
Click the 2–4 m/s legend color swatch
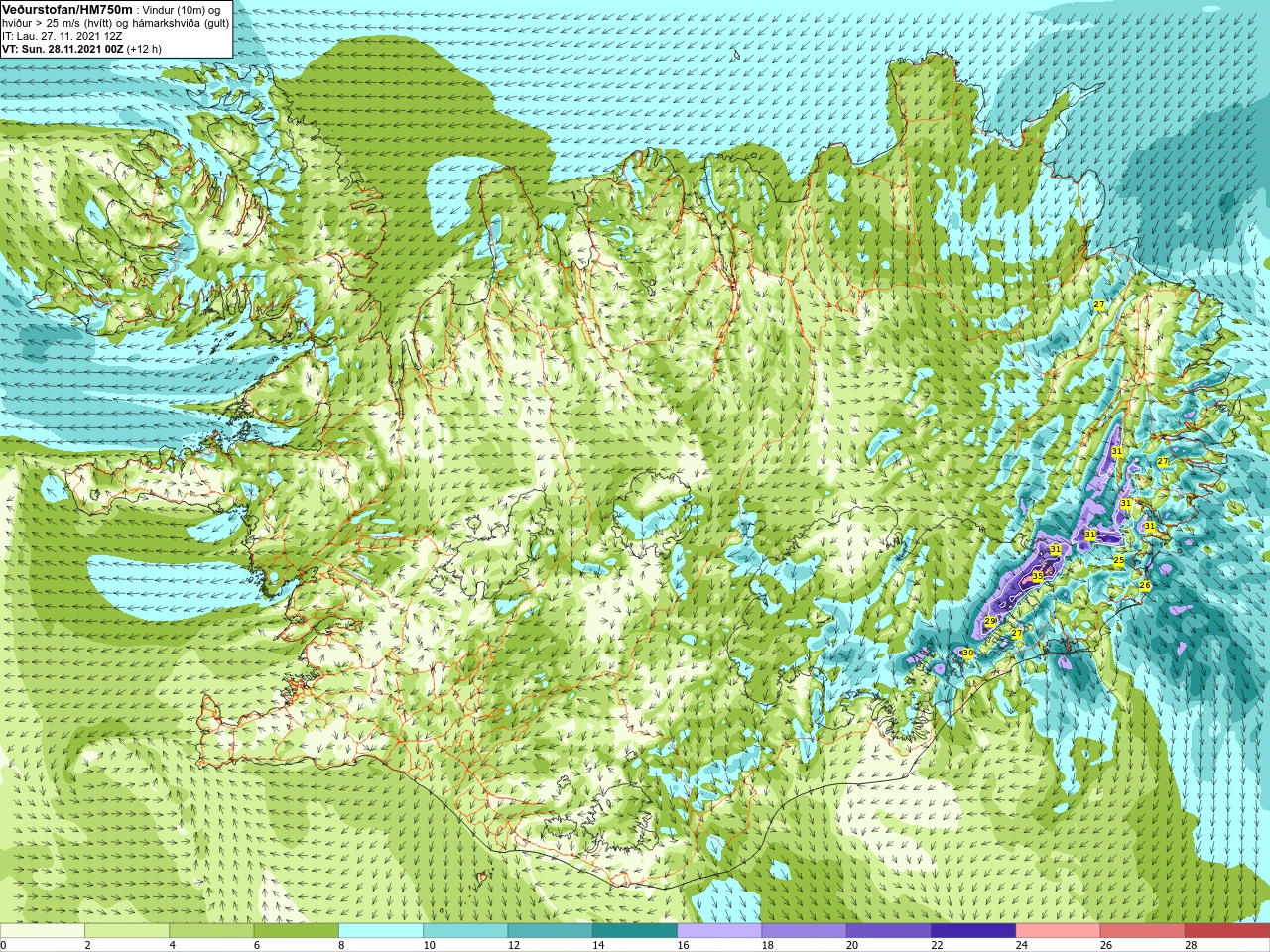pyautogui.click(x=127, y=931)
